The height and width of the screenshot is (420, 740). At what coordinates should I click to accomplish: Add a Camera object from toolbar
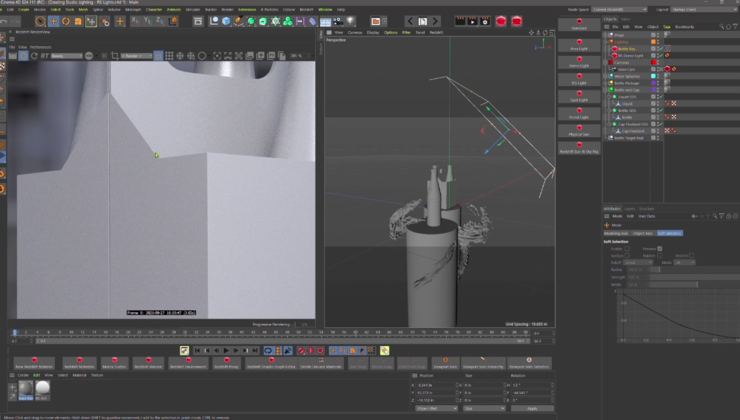click(338, 21)
